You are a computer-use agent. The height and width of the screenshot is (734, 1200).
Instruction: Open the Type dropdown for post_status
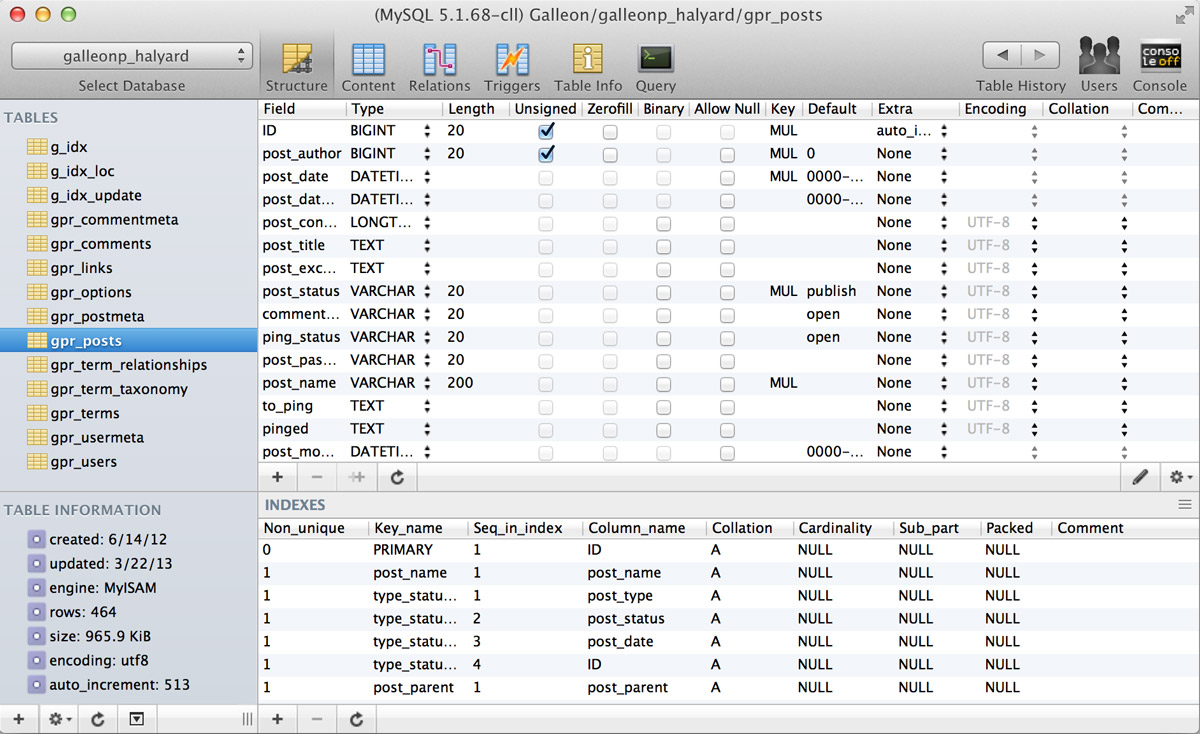[430, 291]
